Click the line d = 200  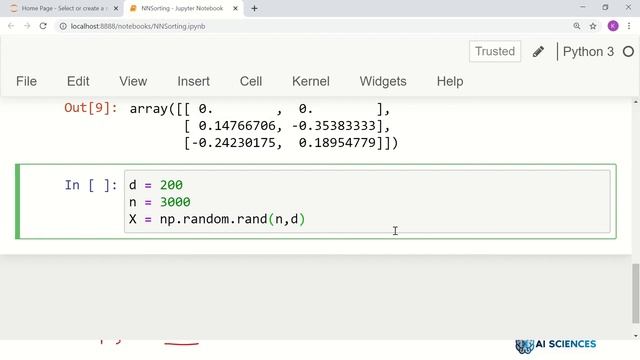click(x=156, y=185)
